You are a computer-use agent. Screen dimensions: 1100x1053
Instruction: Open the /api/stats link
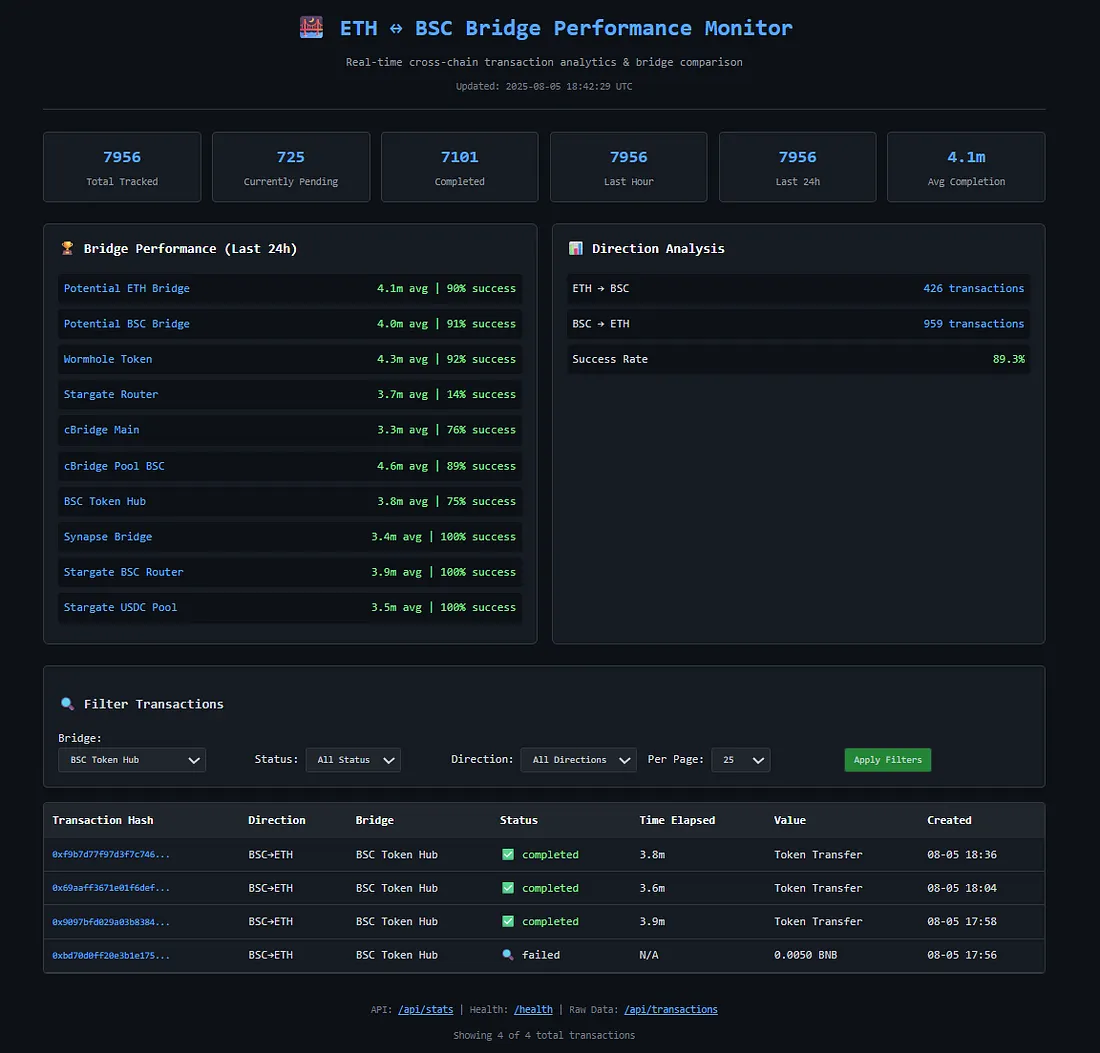tap(425, 1010)
